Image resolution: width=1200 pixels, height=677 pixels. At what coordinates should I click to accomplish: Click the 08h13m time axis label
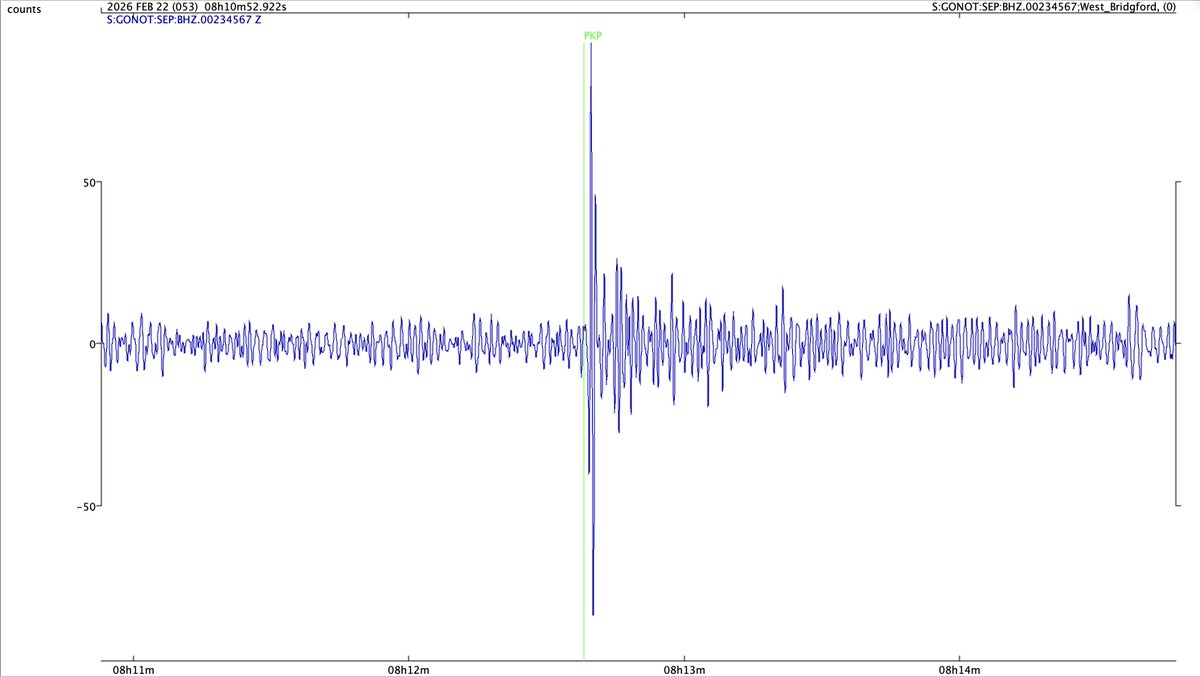click(683, 669)
